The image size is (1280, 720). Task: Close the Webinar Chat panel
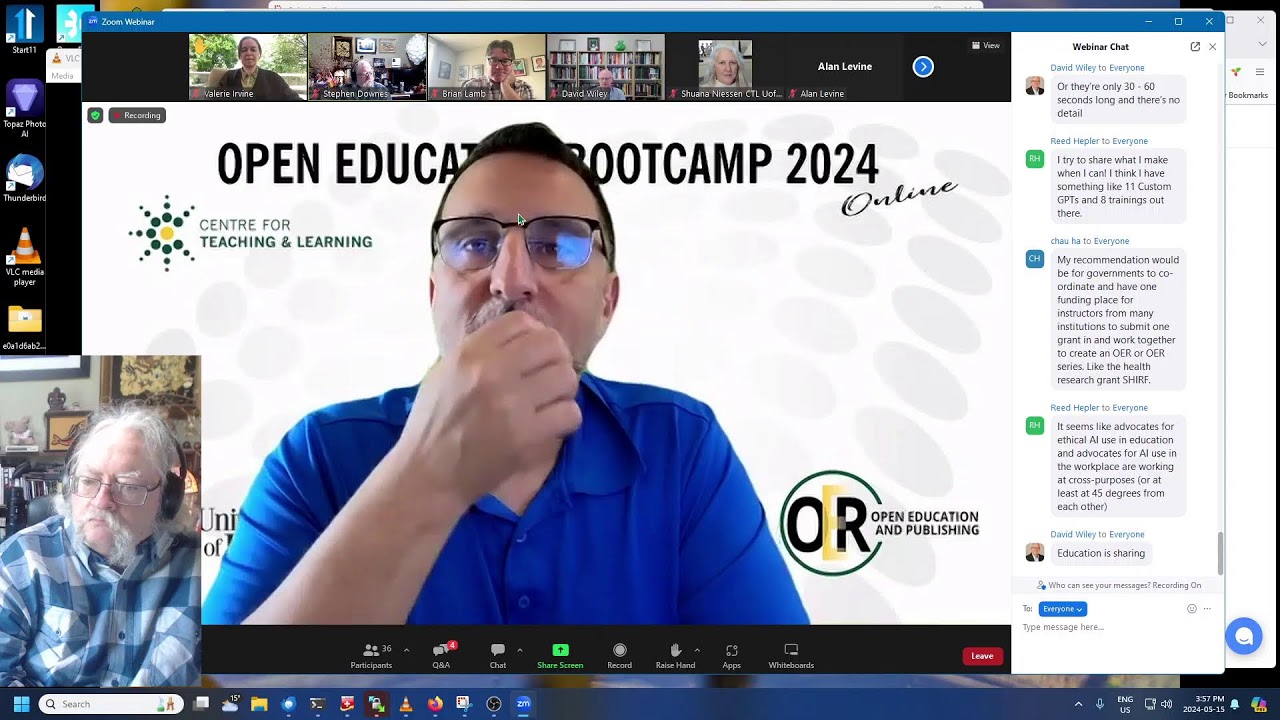coord(1213,47)
